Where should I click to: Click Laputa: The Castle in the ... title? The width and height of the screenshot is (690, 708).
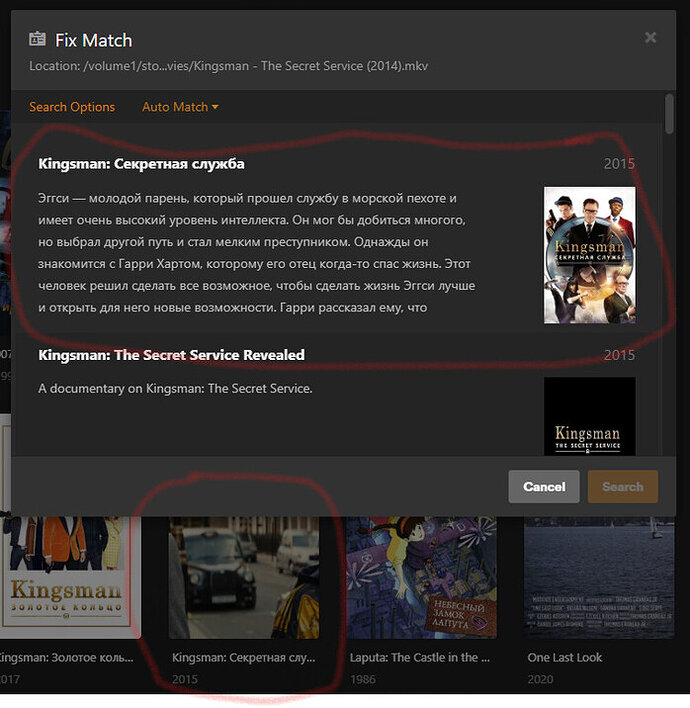tap(420, 657)
